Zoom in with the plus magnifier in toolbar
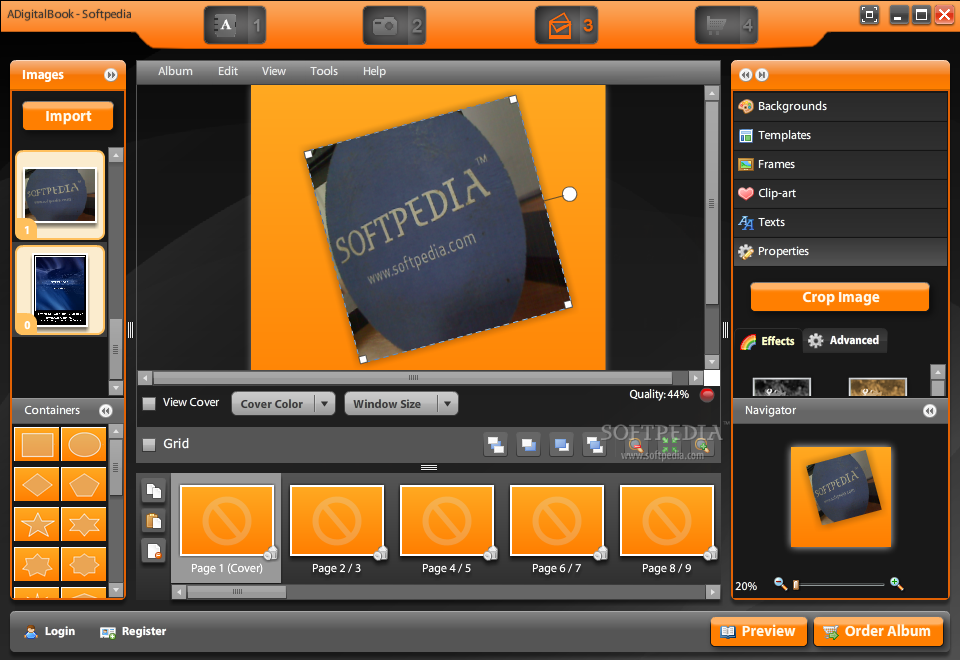Viewport: 960px width, 660px height. pyautogui.click(x=702, y=445)
